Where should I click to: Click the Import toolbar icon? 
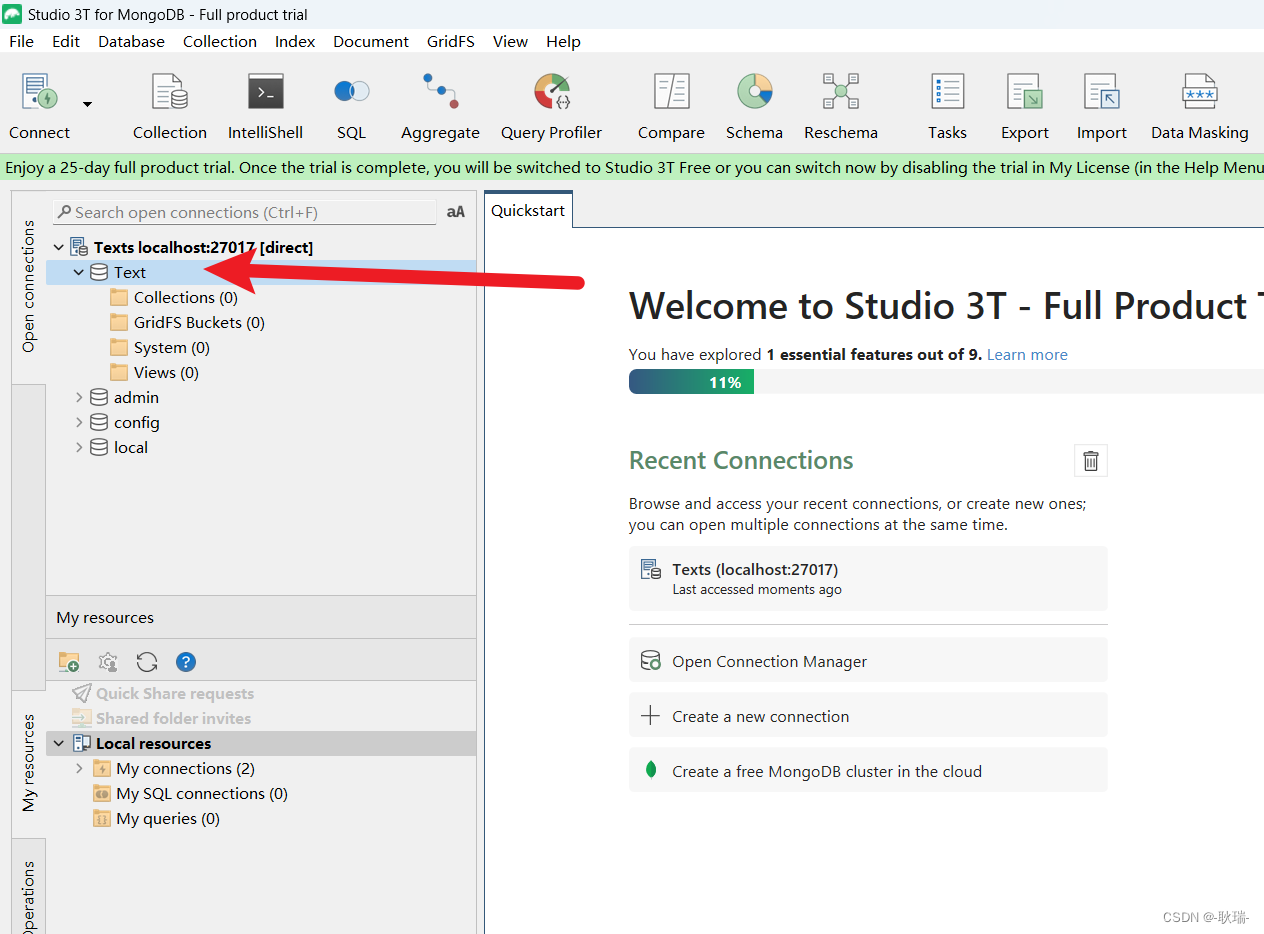pyautogui.click(x=1102, y=92)
